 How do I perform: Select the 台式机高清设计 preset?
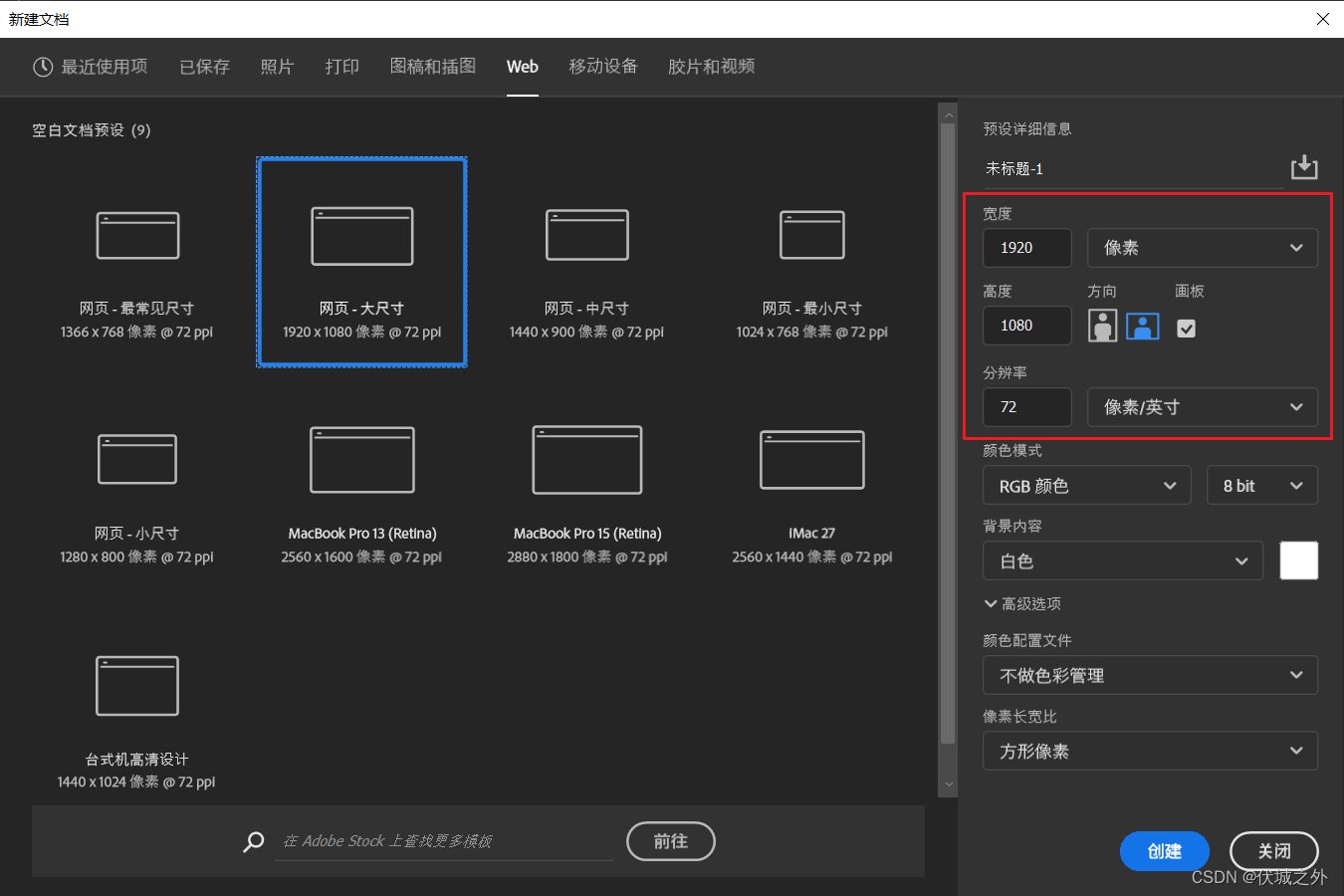(136, 685)
